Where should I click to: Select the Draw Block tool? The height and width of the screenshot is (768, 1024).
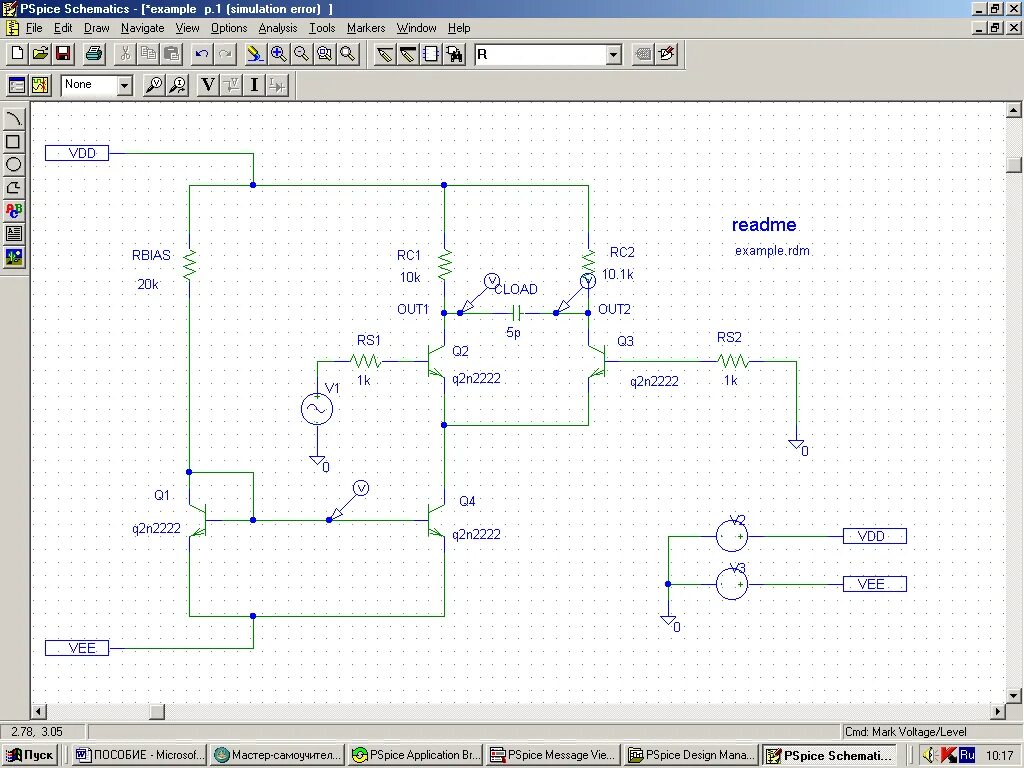pyautogui.click(x=431, y=54)
